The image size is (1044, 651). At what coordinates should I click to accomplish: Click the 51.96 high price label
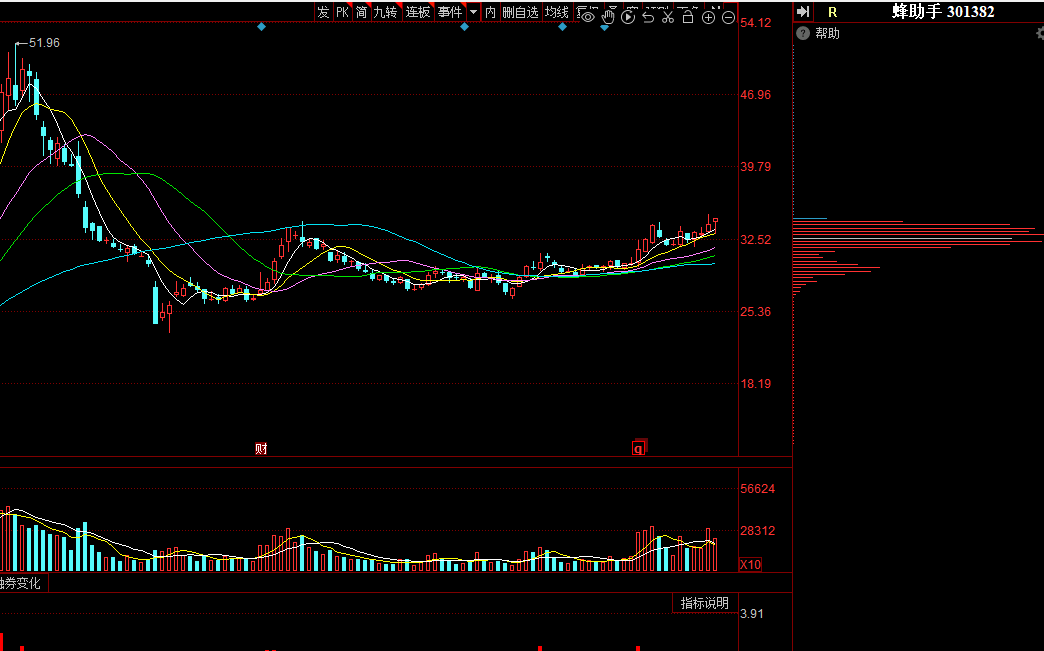pyautogui.click(x=44, y=43)
